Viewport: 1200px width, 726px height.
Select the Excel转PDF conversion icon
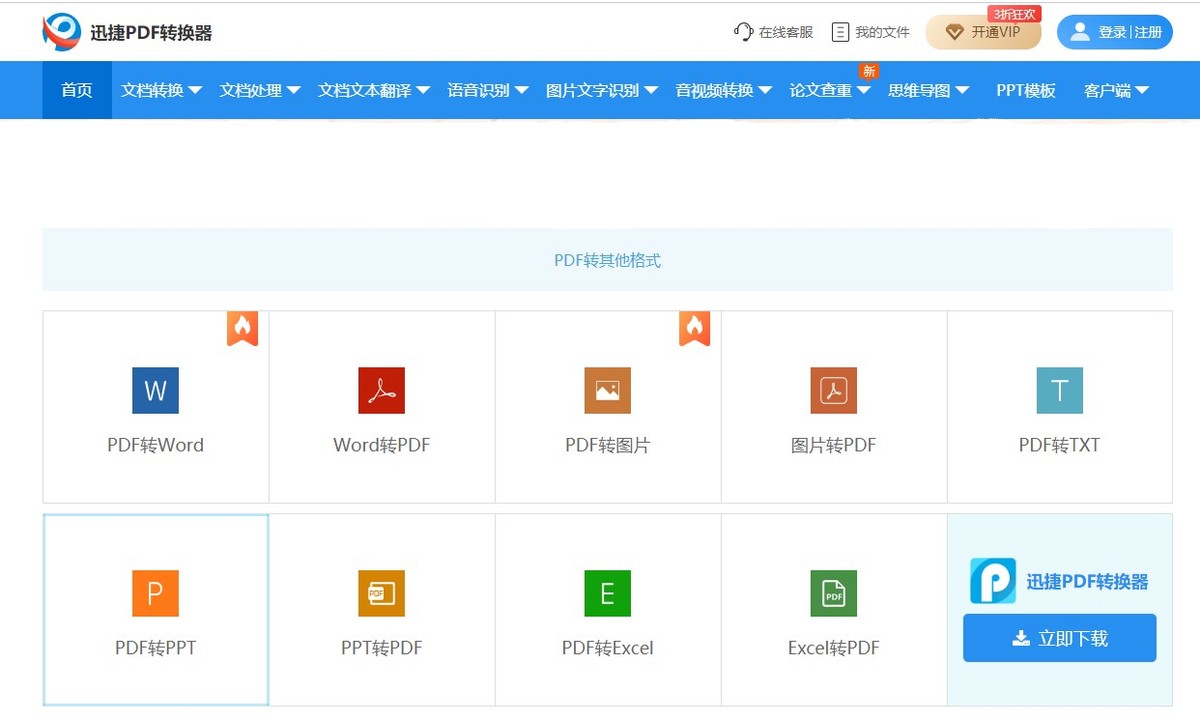point(833,593)
